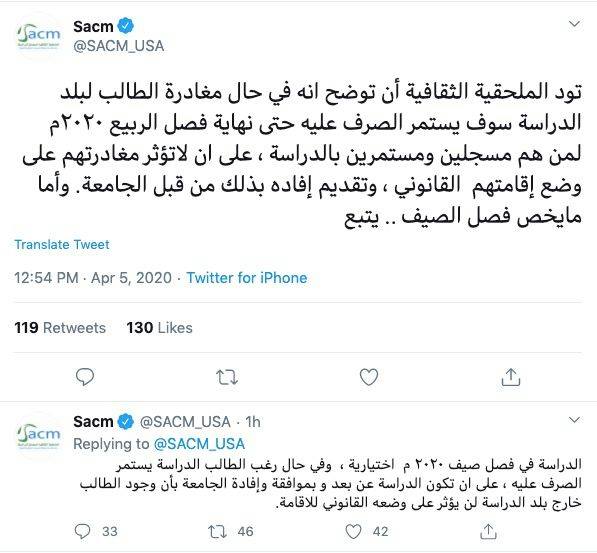Click the Translate Tweet link
Screen dimensions: 597x553
tap(62, 244)
